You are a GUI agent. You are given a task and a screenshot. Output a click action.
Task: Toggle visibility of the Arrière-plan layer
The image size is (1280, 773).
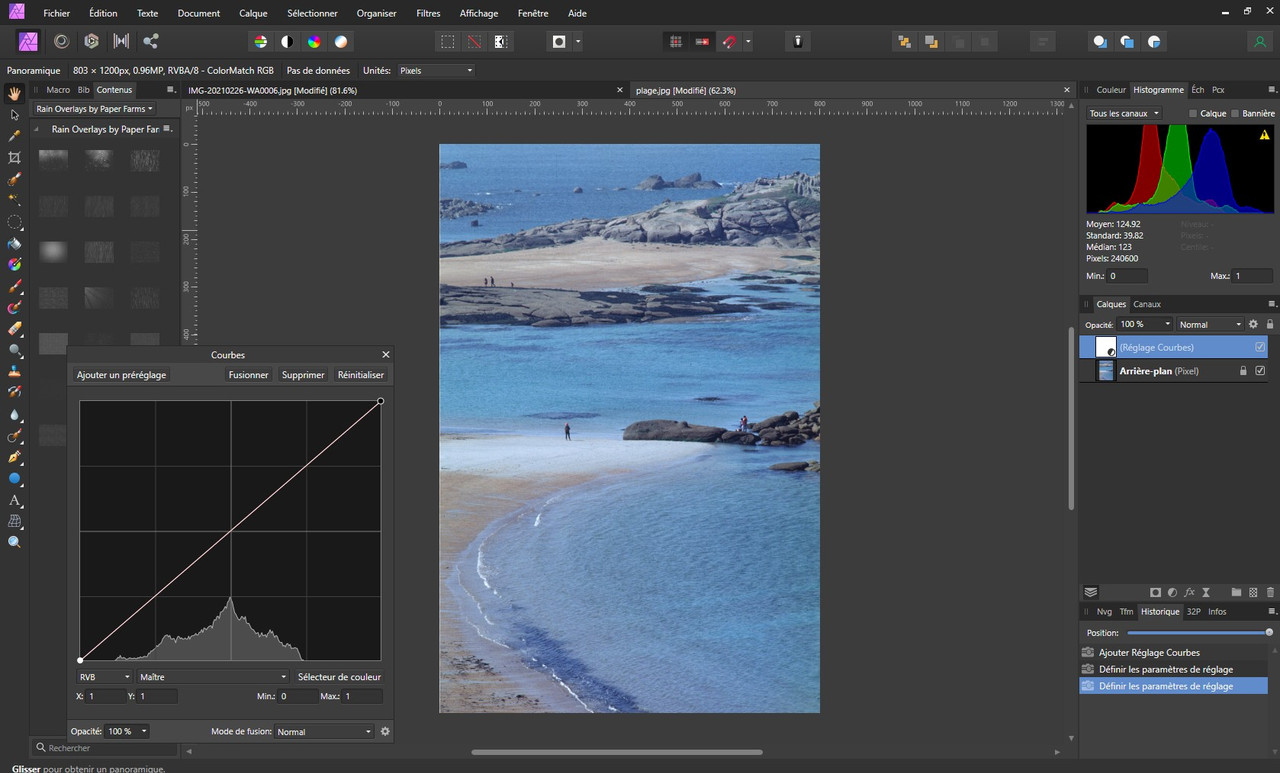pos(1260,371)
